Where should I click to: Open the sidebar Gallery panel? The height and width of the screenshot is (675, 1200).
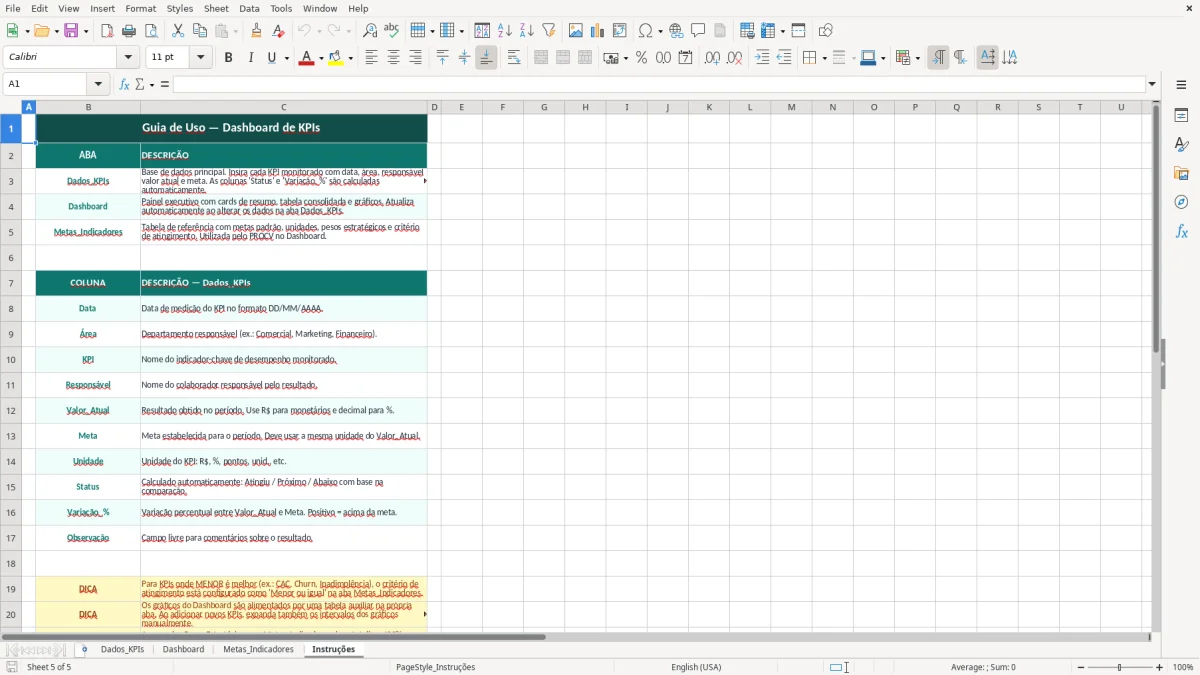[x=1181, y=174]
